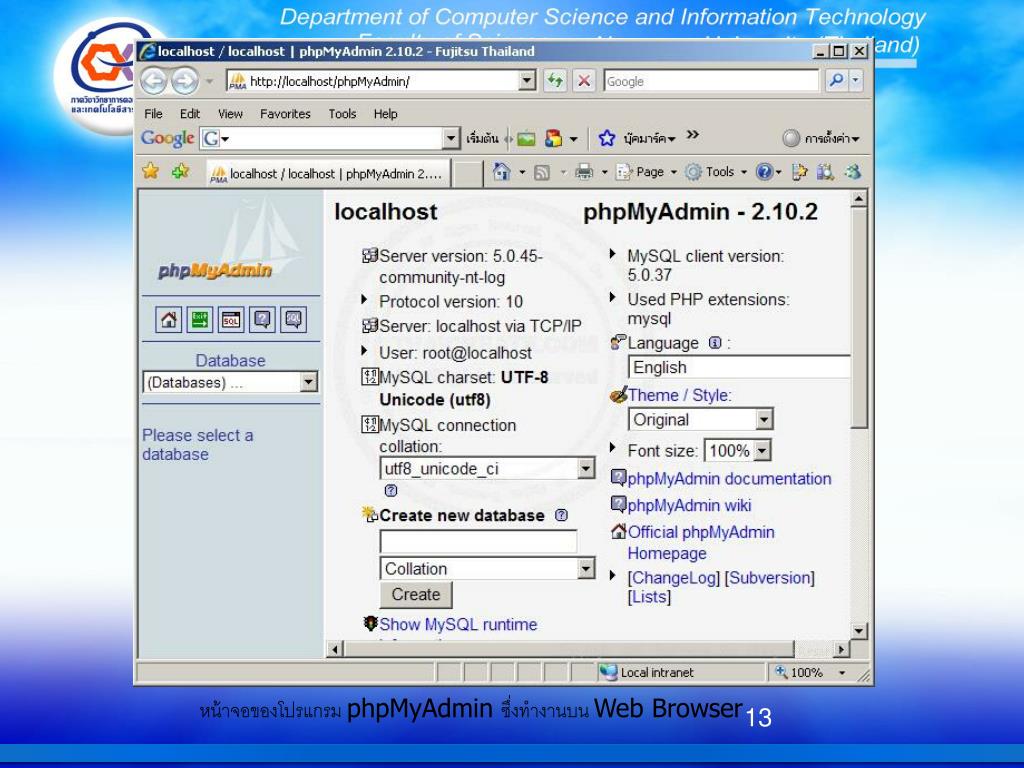
Task: Open the Theme / Style Original dropdown
Action: (701, 419)
